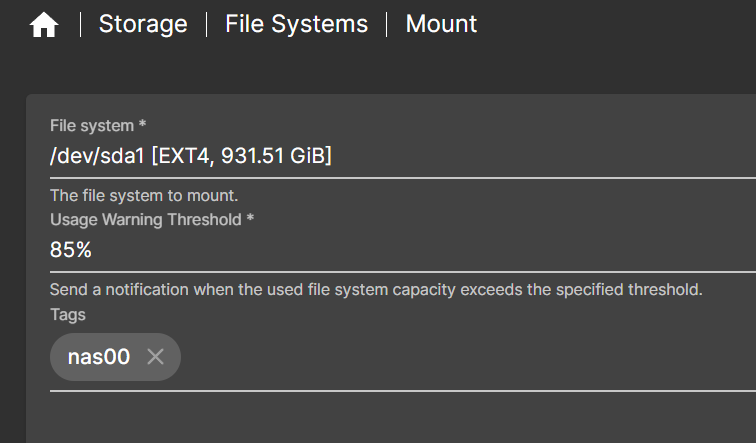Click the "Usage Warning Threshold *" label
The height and width of the screenshot is (443, 756).
(x=152, y=220)
